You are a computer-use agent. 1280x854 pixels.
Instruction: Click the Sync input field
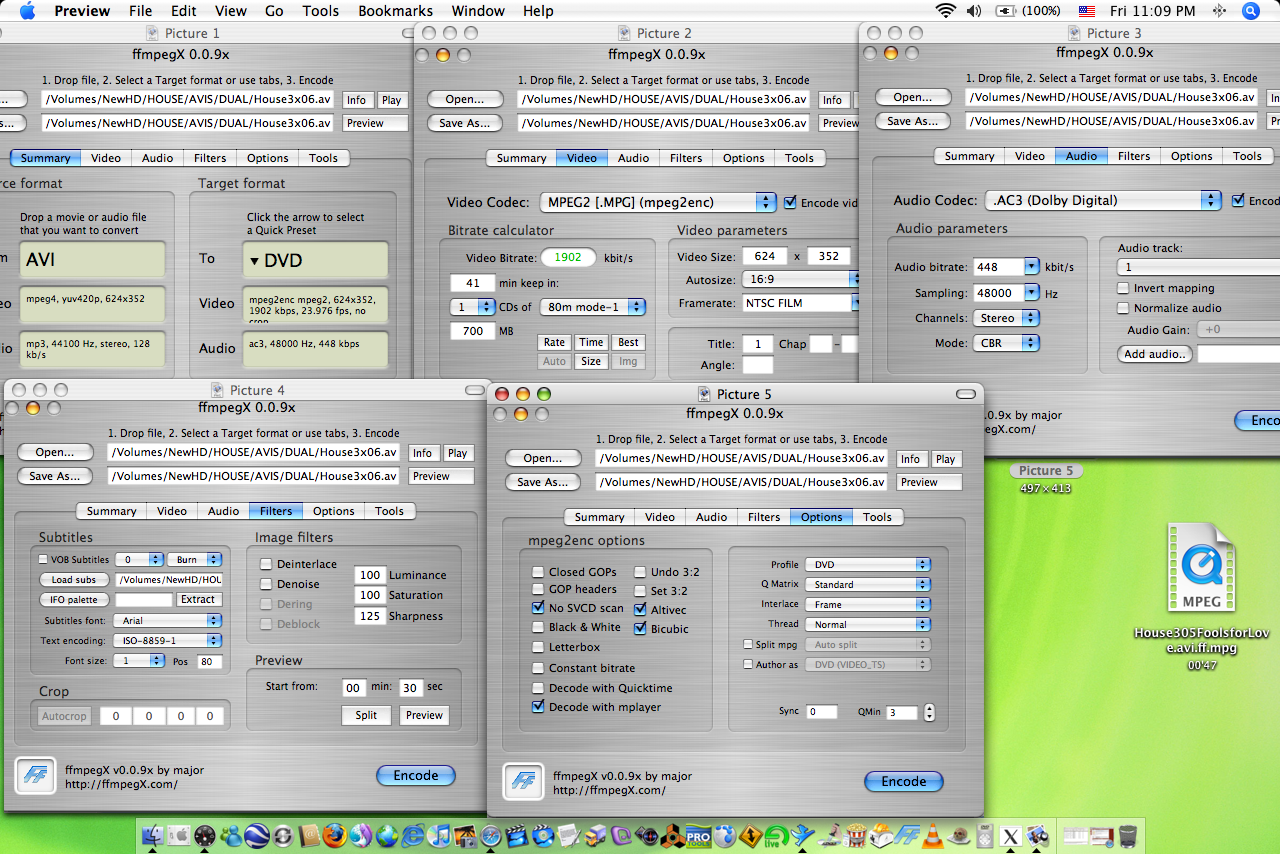click(x=822, y=712)
